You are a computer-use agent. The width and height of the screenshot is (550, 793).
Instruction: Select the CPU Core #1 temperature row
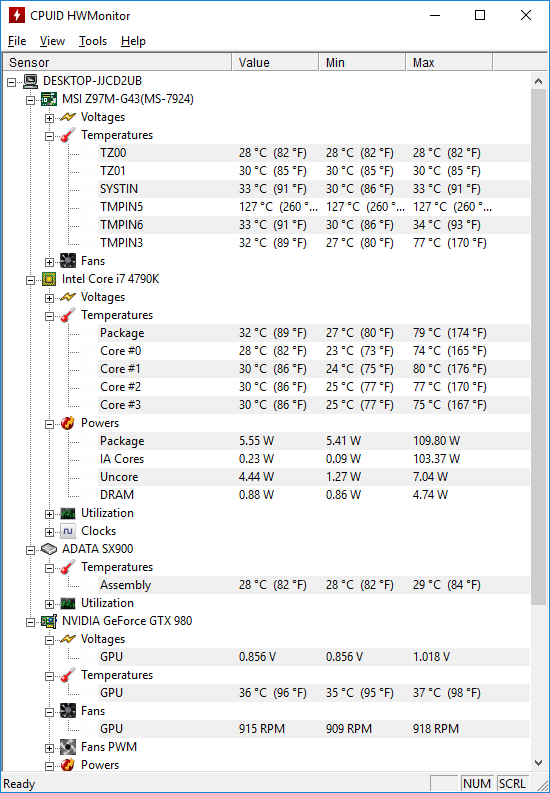[313, 369]
